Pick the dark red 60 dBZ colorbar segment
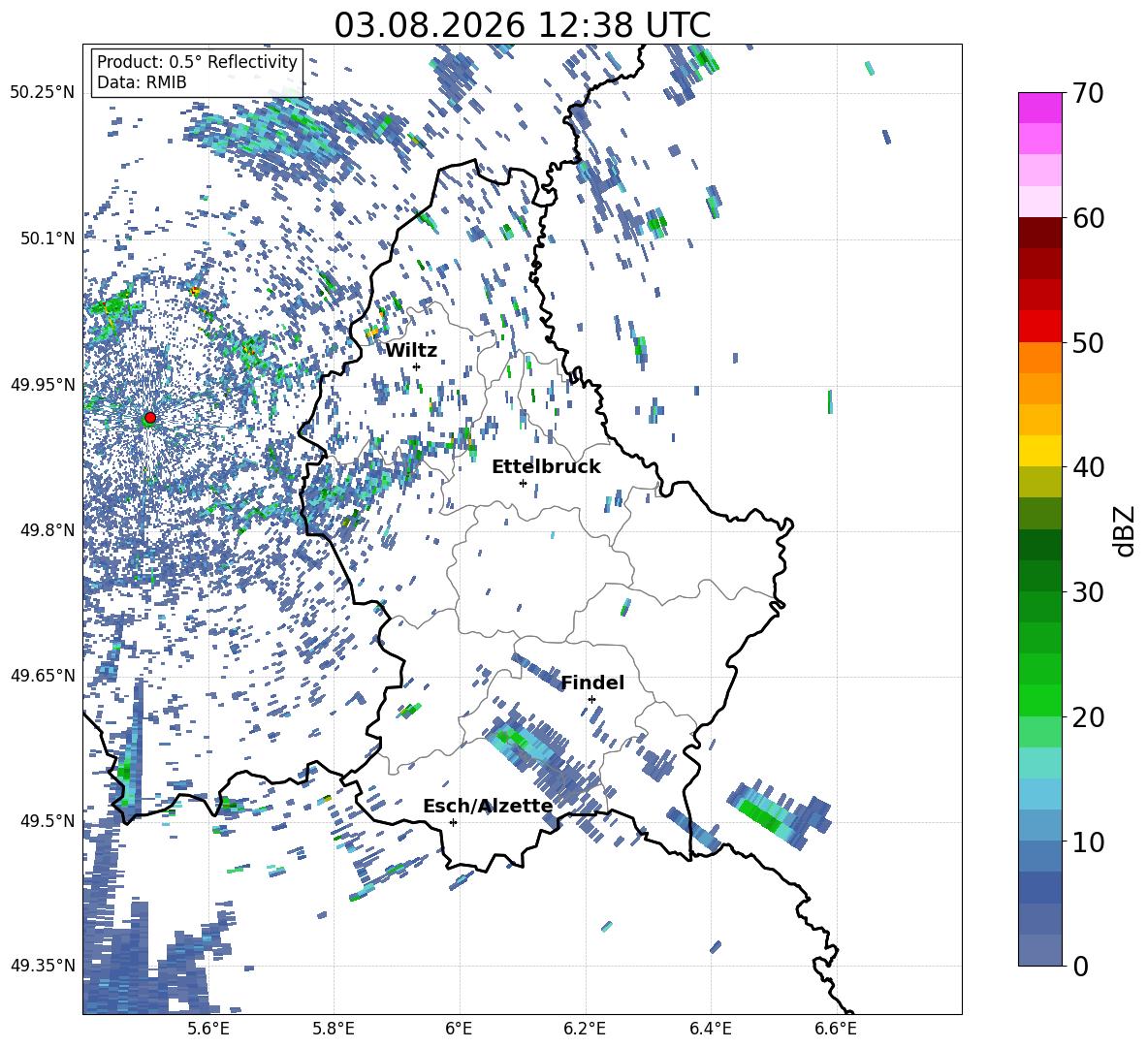1148x1048 pixels. click(1039, 233)
